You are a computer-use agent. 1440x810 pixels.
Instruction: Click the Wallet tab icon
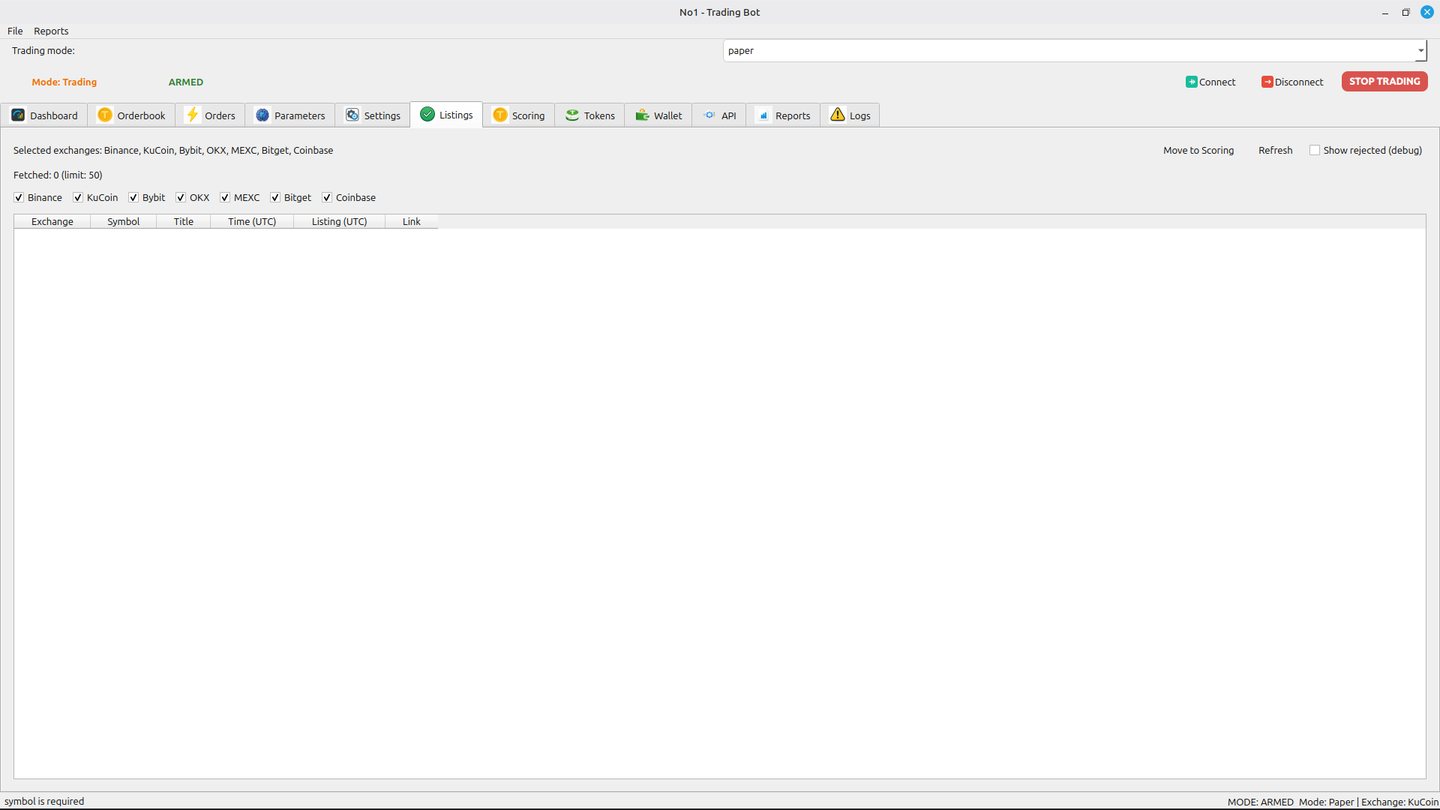tap(642, 115)
